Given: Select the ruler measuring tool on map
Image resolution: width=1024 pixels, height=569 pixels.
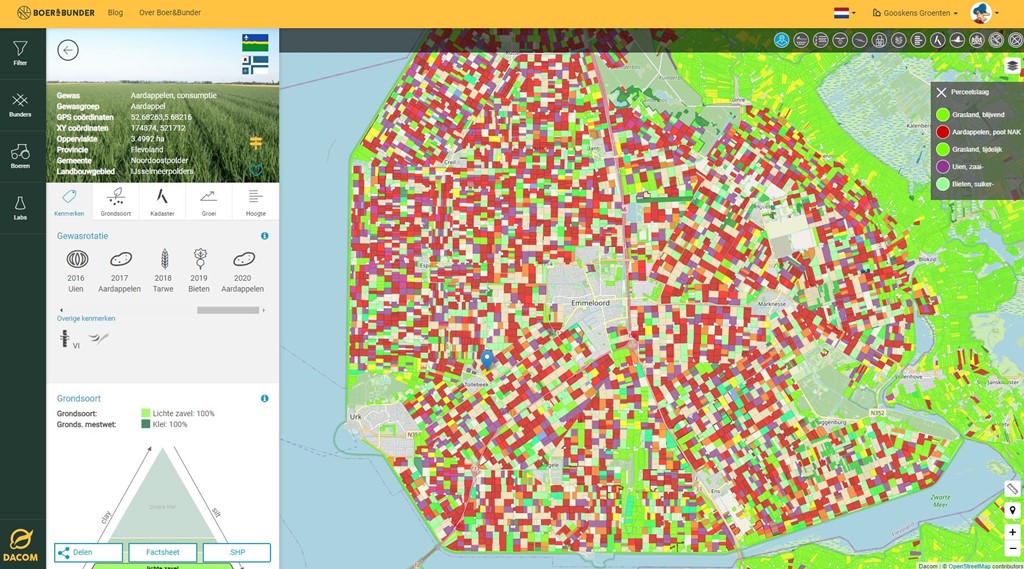Looking at the screenshot, I should [1012, 489].
